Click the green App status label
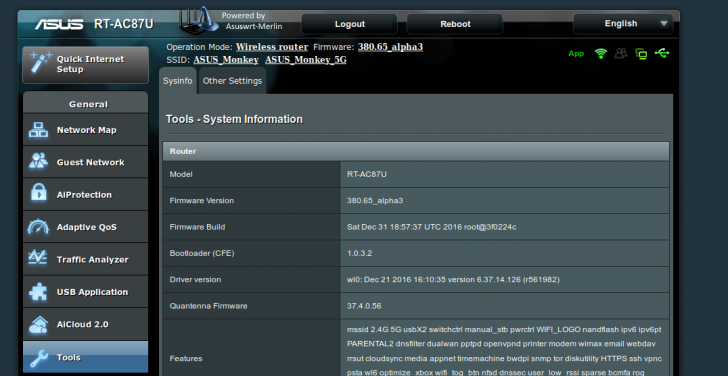The width and height of the screenshot is (728, 376). point(576,54)
